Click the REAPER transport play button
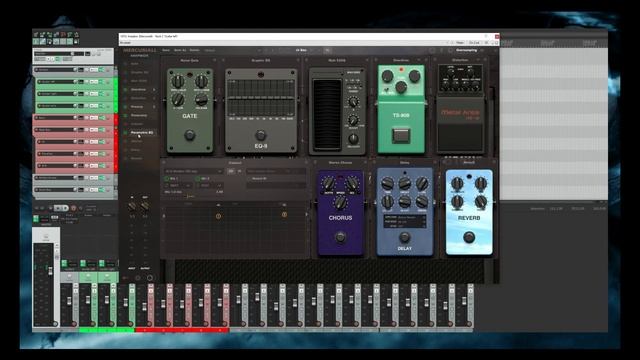The height and width of the screenshot is (360, 640). 57,208
